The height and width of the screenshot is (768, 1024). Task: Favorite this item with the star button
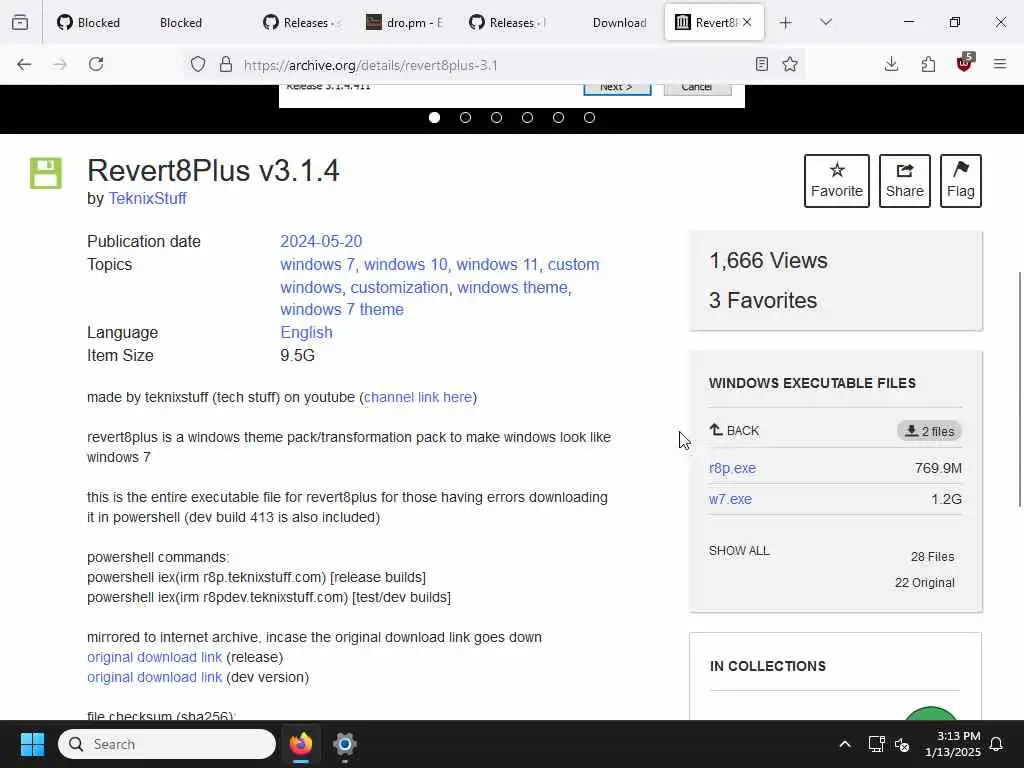coord(837,181)
